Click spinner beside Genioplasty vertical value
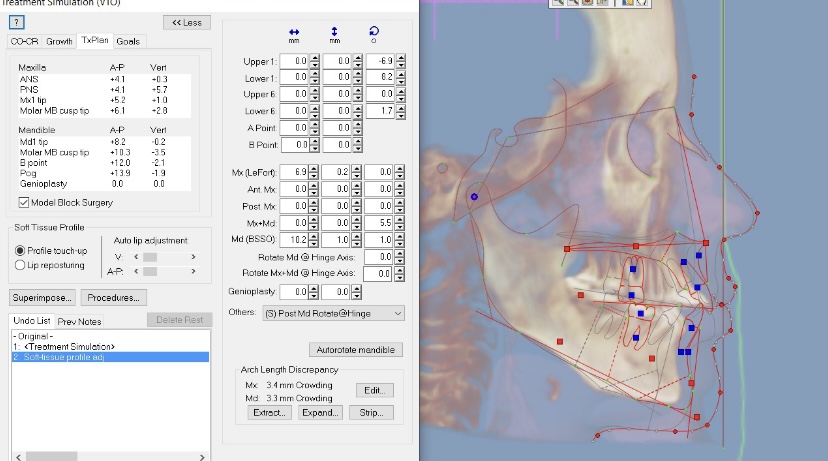 [x=356, y=291]
